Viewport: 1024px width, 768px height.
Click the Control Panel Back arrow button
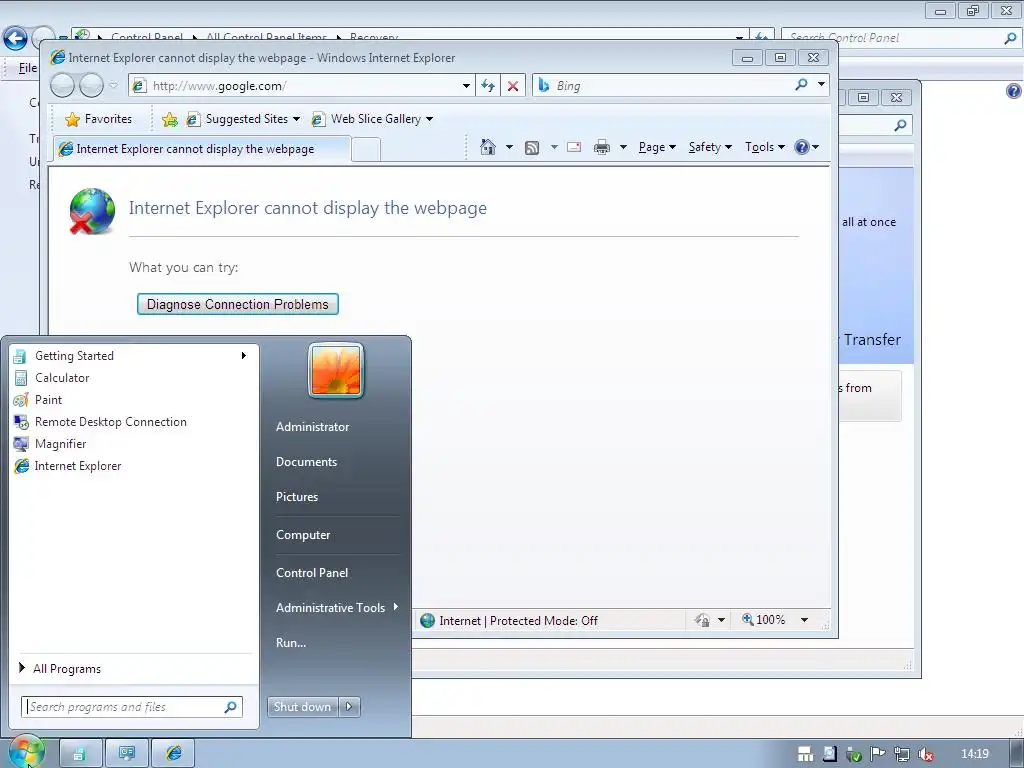[x=15, y=38]
